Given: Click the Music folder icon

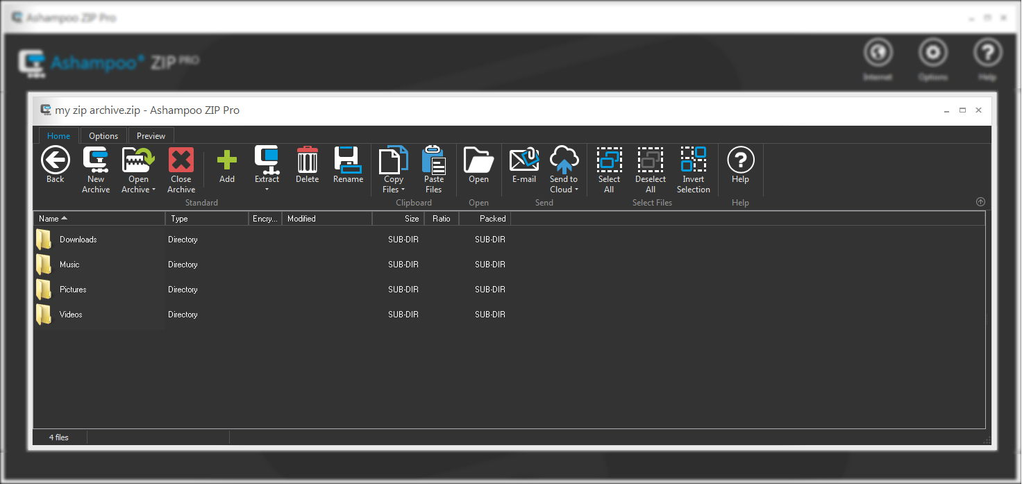Looking at the screenshot, I should 44,264.
